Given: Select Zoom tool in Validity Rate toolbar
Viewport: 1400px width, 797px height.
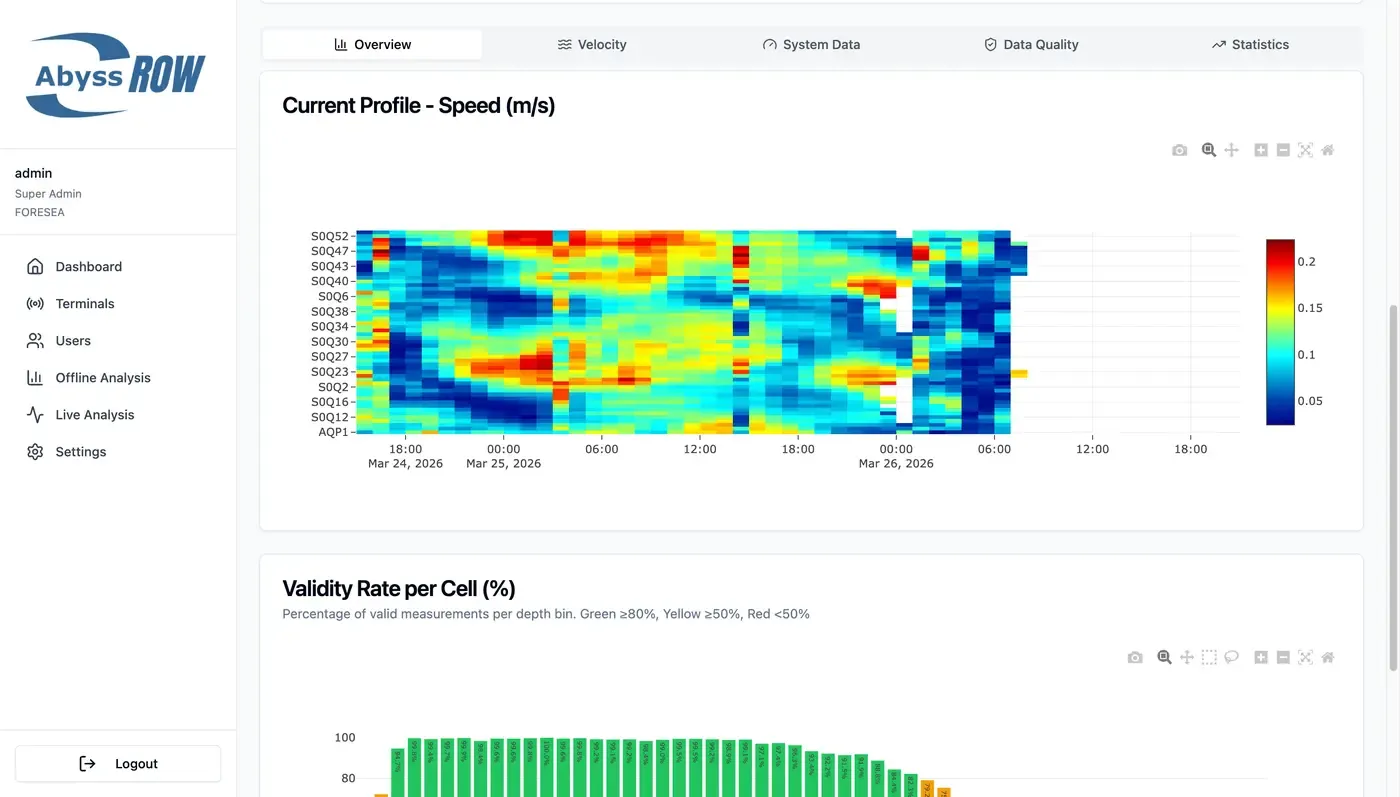Looking at the screenshot, I should tap(1164, 657).
